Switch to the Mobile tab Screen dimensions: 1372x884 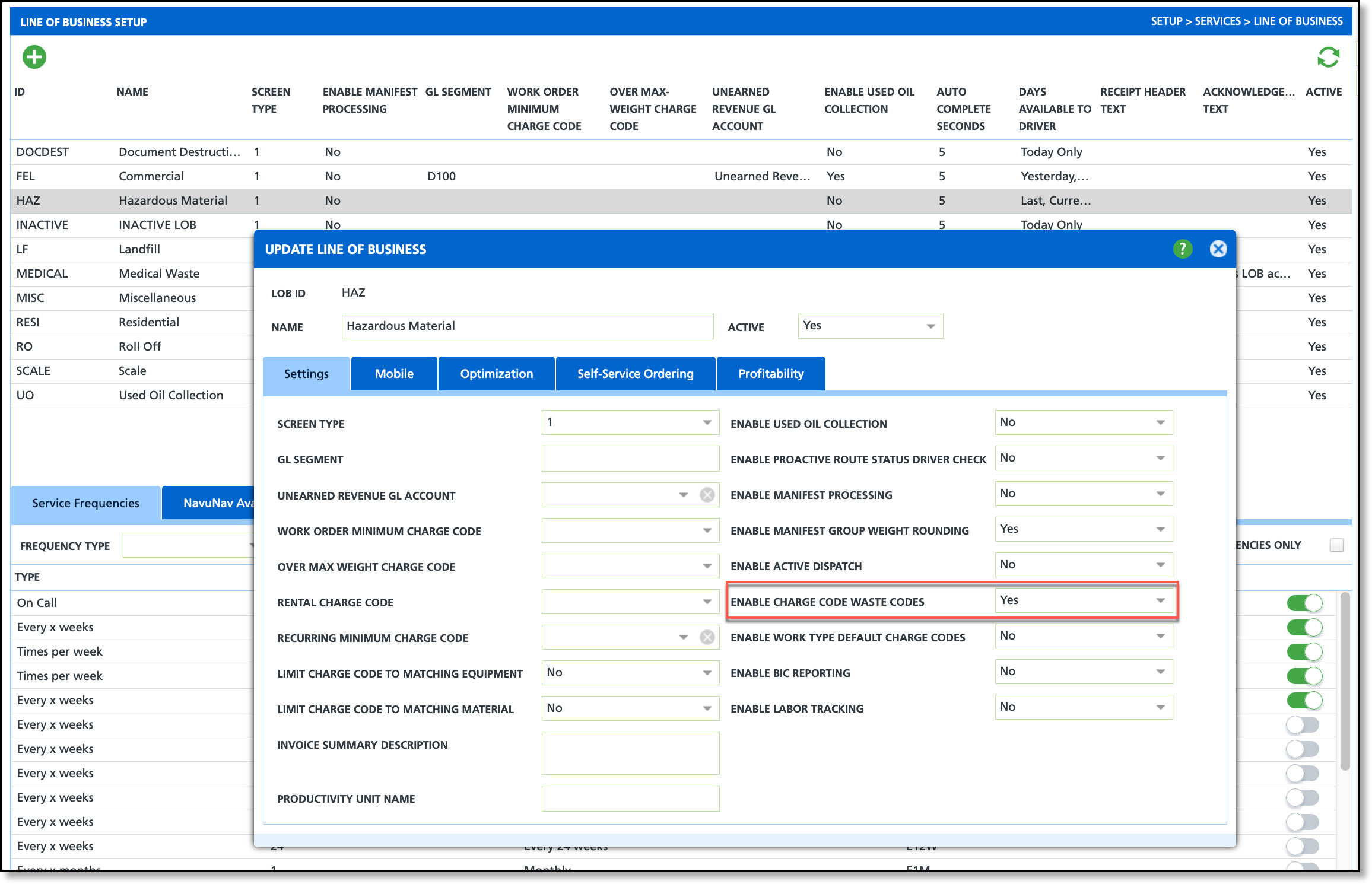394,374
